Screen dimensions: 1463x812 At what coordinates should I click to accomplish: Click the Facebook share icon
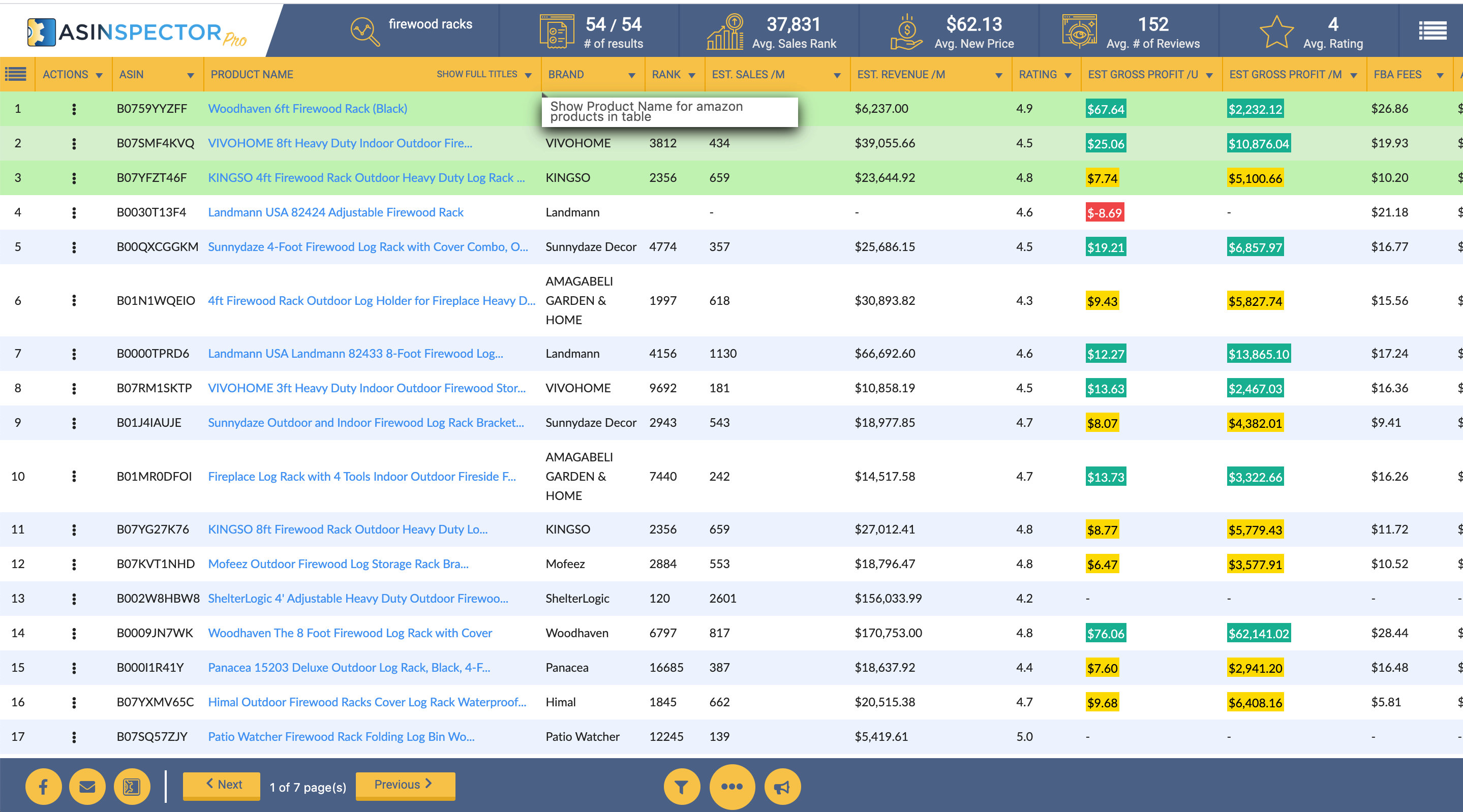tap(43, 787)
